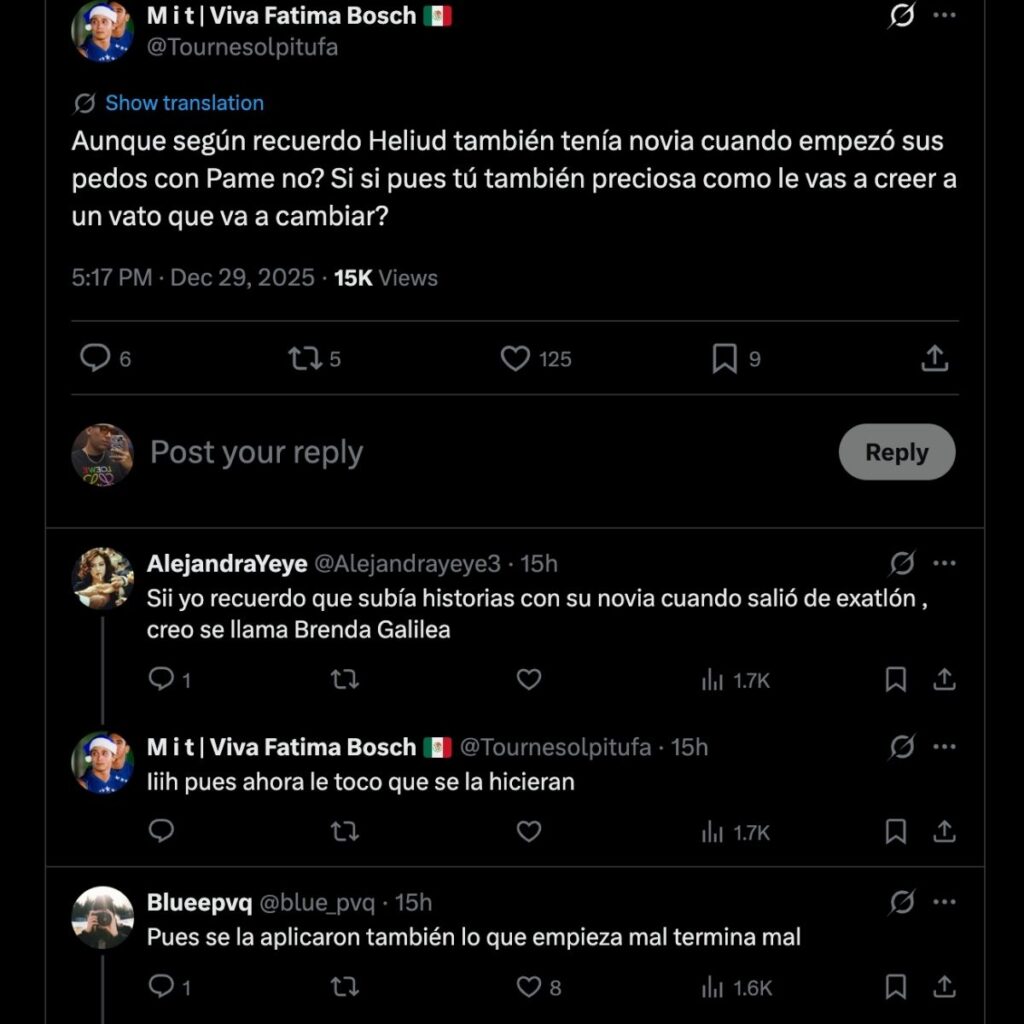Image resolution: width=1024 pixels, height=1024 pixels.
Task: Bookmark AlejandraYeye's reply
Action: pyautogui.click(x=895, y=679)
